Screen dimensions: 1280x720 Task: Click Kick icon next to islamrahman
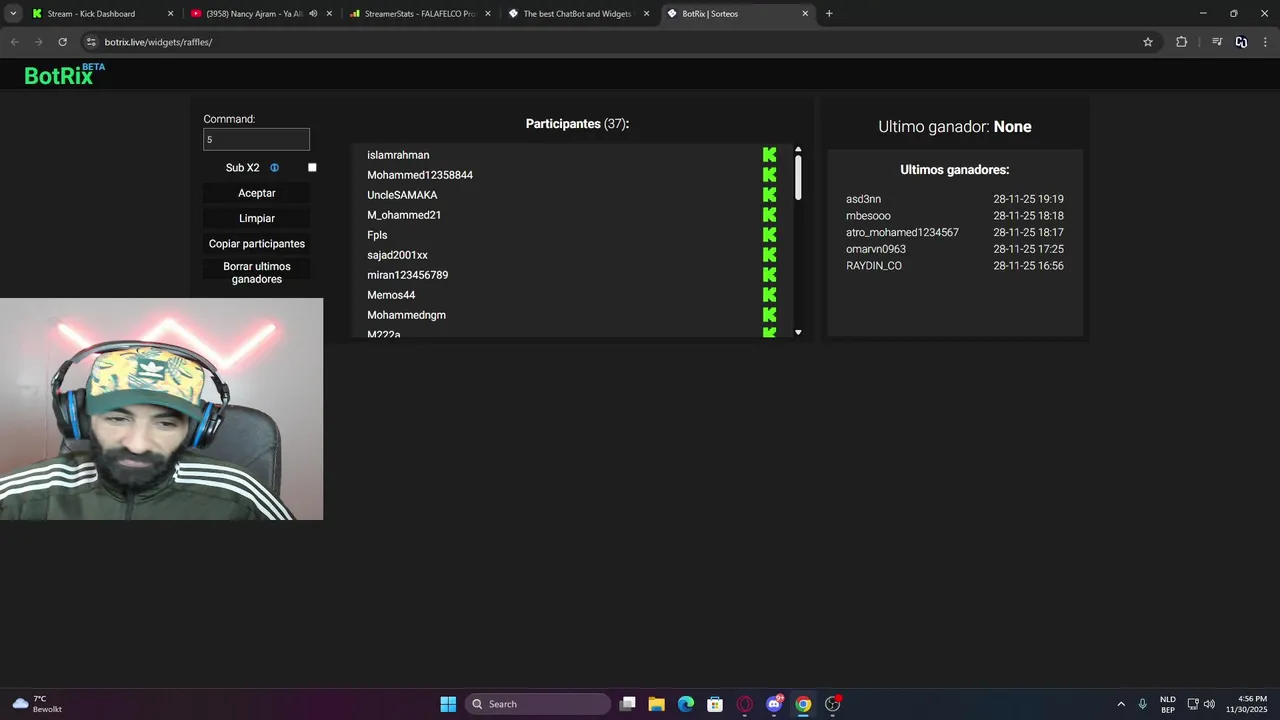coord(769,155)
